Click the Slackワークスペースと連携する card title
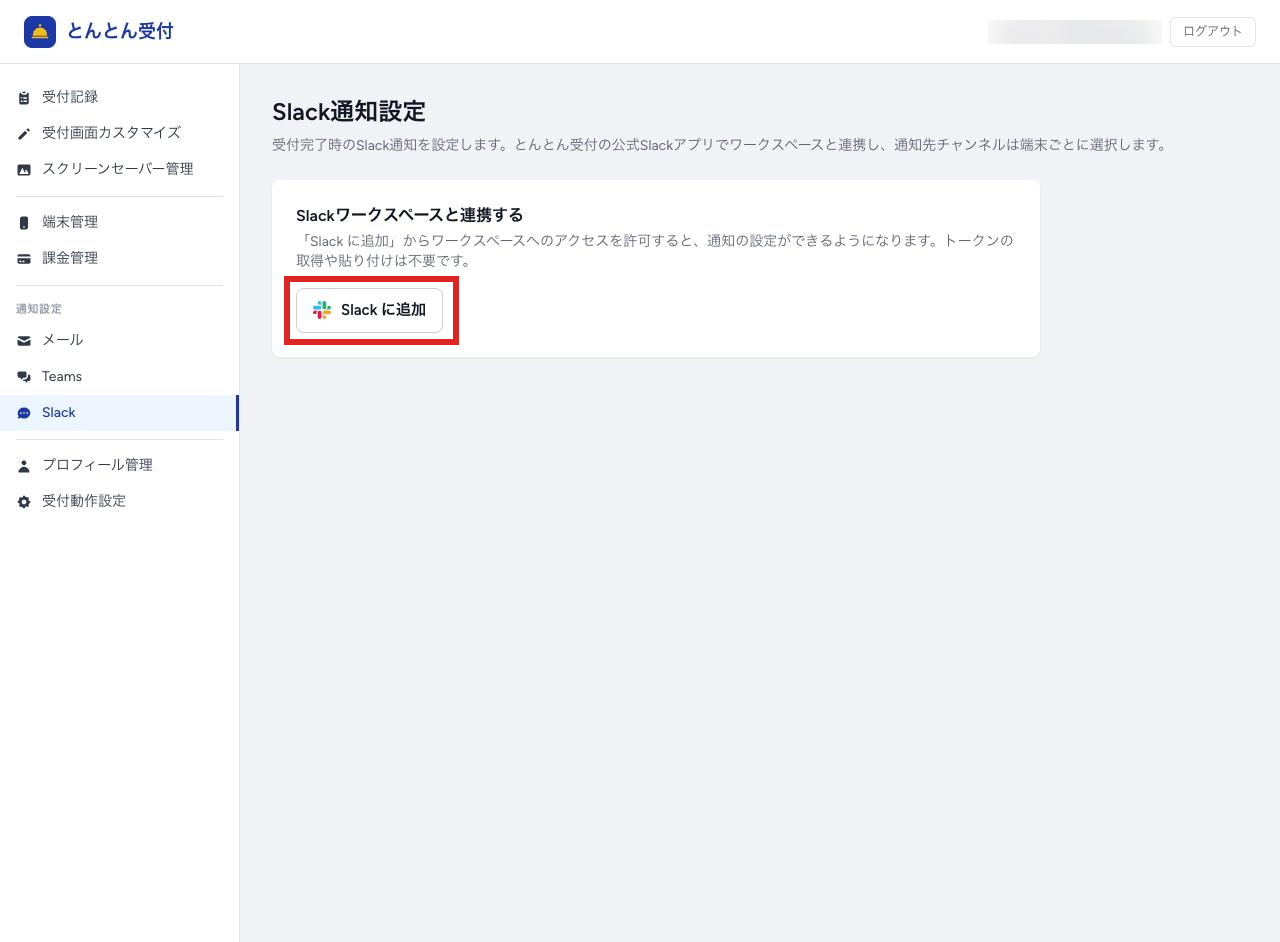This screenshot has height=942, width=1280. 410,215
